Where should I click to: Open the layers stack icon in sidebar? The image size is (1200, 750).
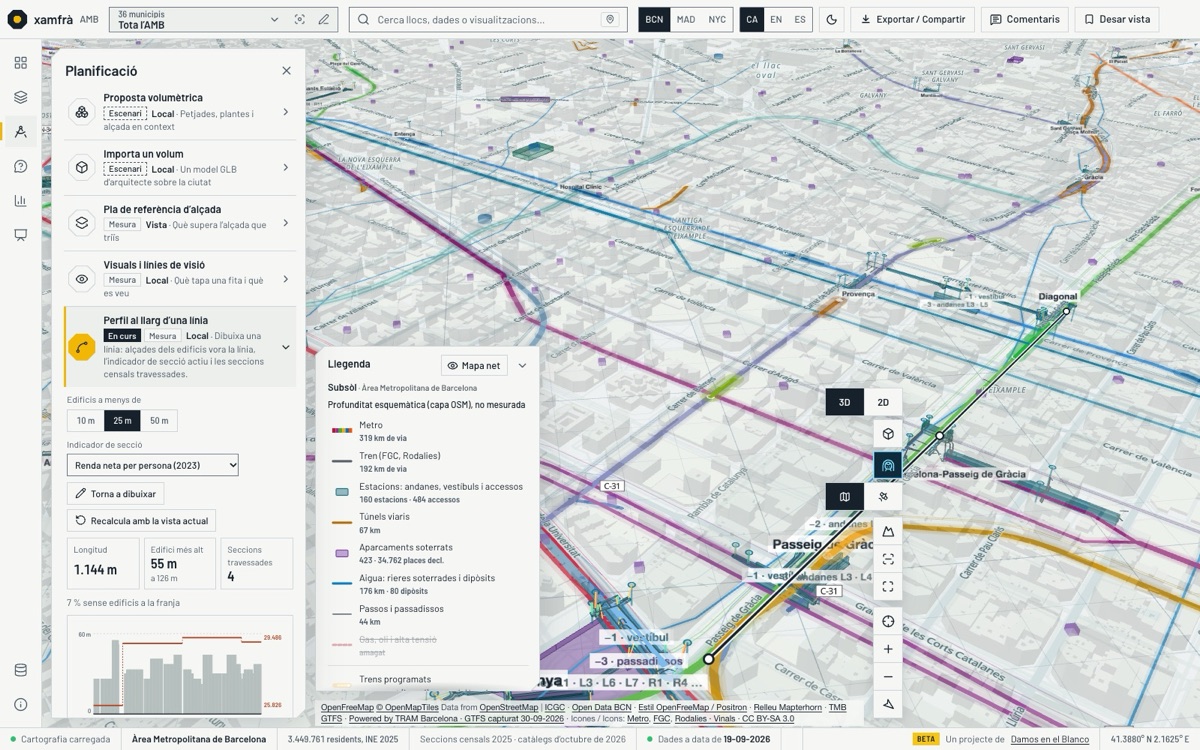click(x=20, y=97)
